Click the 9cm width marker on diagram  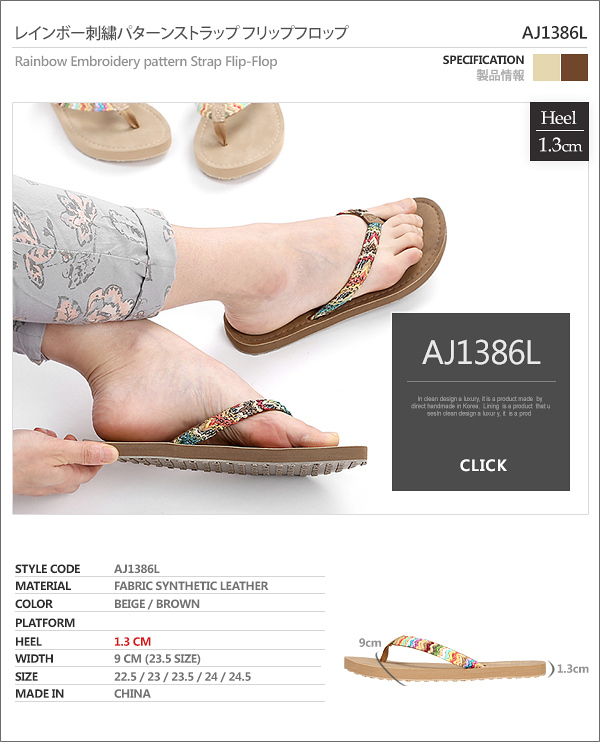(x=370, y=643)
